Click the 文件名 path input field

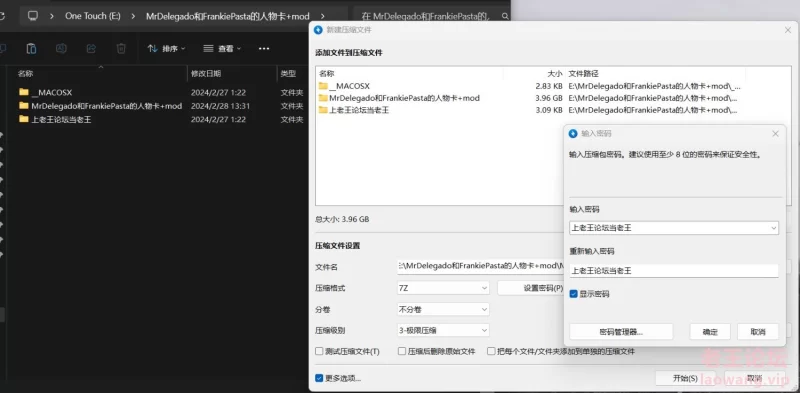481,266
